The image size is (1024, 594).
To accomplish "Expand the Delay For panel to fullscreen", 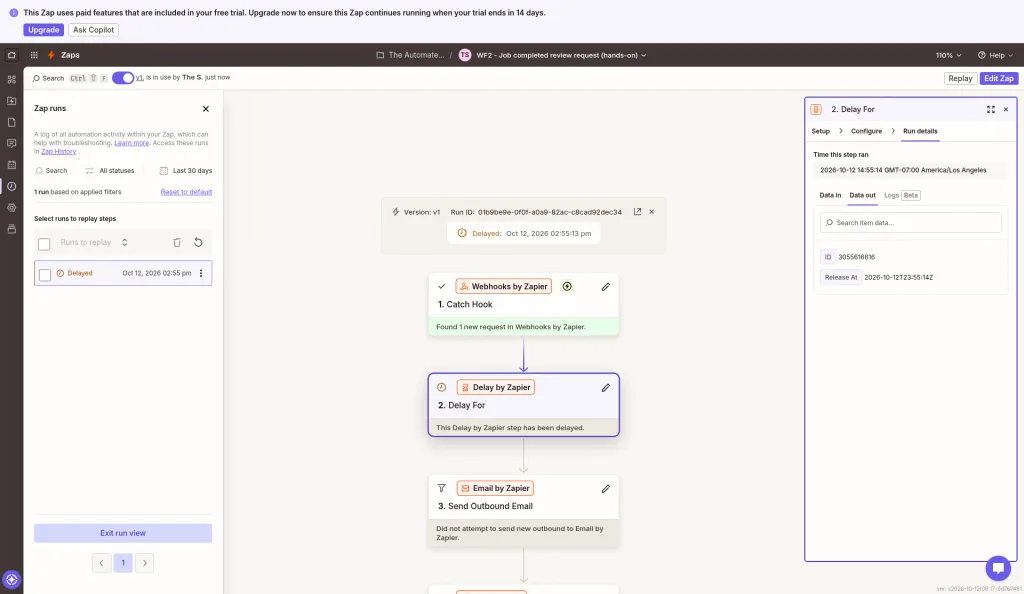I will pos(991,110).
